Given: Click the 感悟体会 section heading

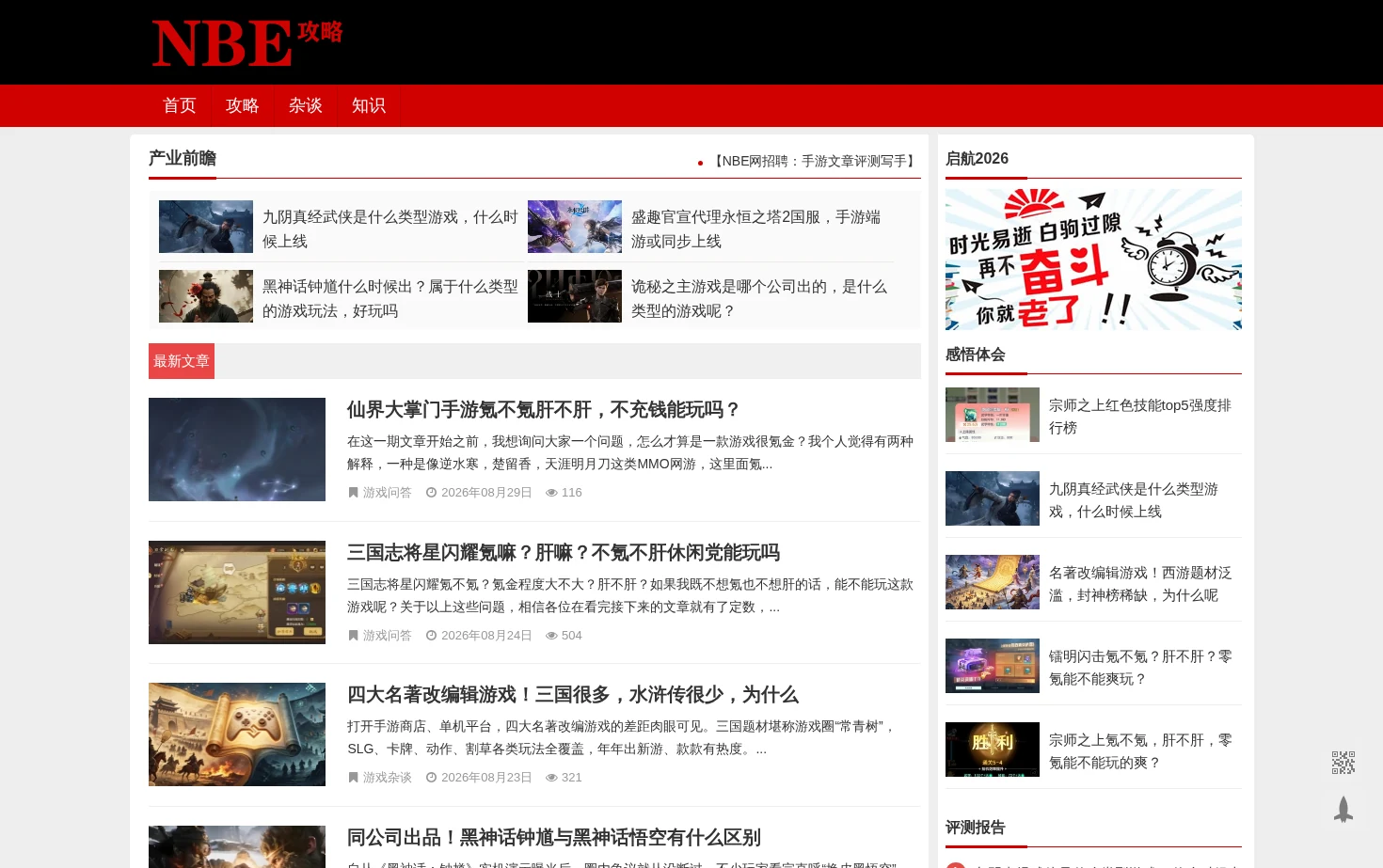Looking at the screenshot, I should 976,355.
